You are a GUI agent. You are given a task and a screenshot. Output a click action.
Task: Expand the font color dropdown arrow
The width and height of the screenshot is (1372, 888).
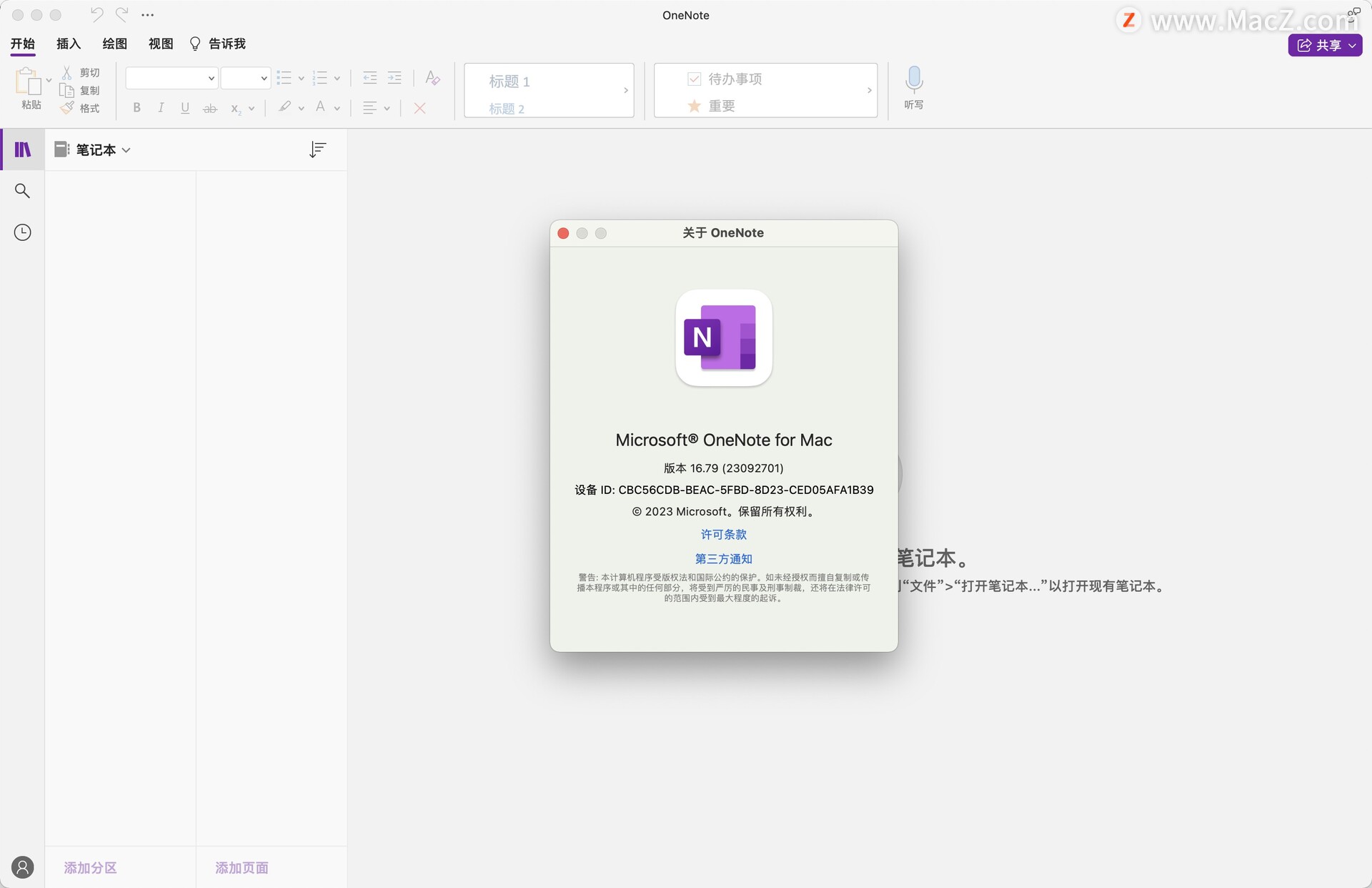pyautogui.click(x=337, y=109)
